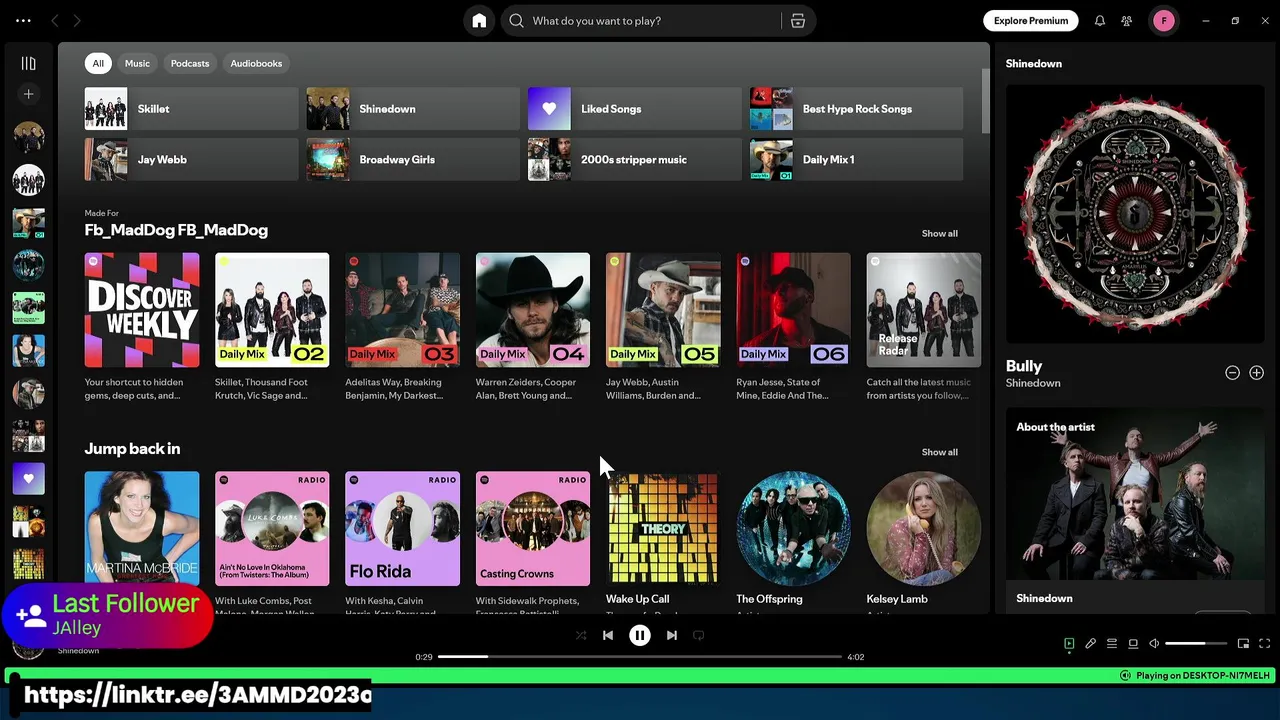Toggle repeat in the player bar

[x=699, y=635]
